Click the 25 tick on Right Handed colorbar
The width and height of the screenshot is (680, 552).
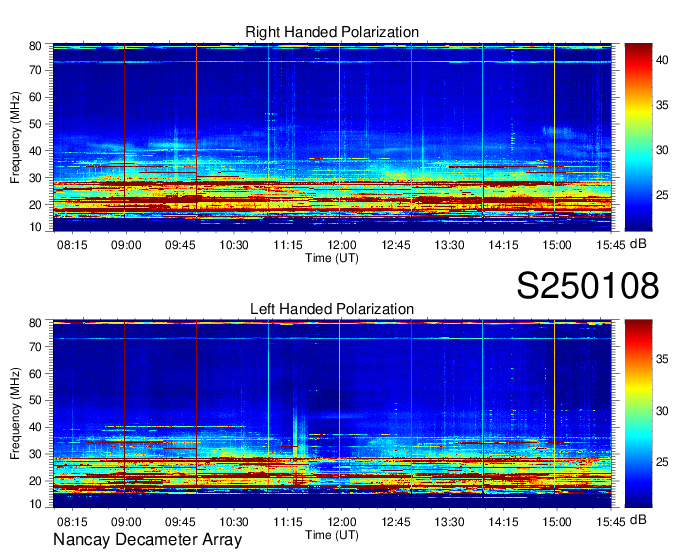tap(662, 195)
